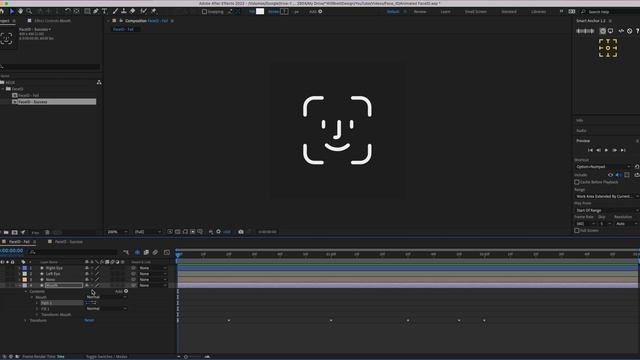Click the FaceID - Fail breadcrumb in viewer

click(123, 29)
